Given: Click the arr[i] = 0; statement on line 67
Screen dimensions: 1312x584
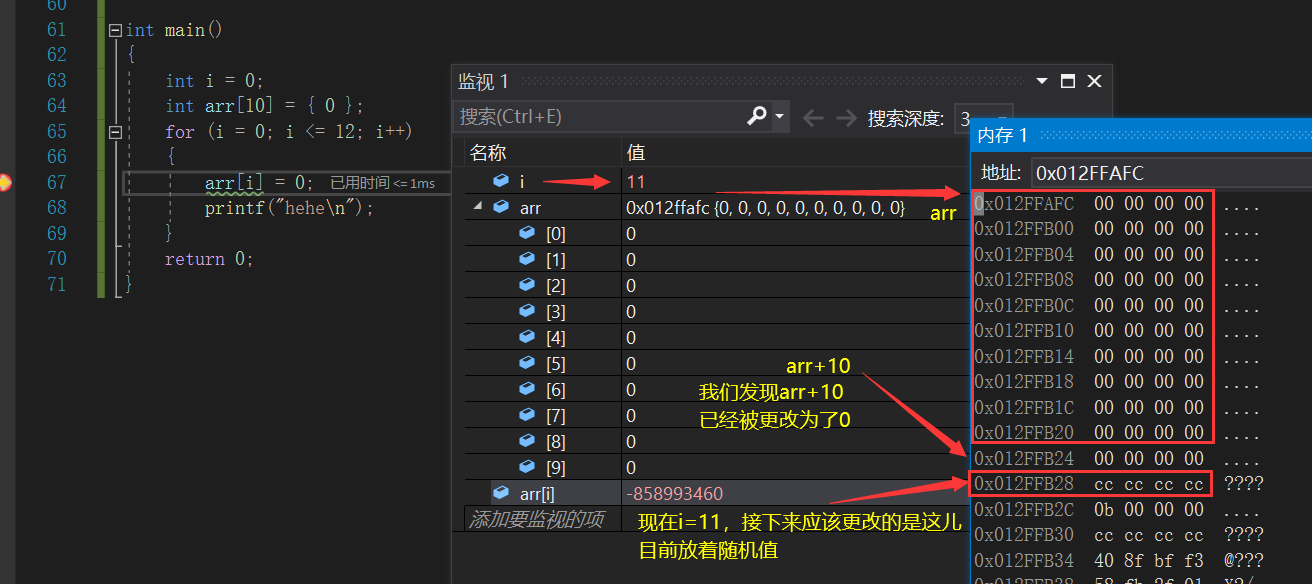Looking at the screenshot, I should click(x=259, y=182).
